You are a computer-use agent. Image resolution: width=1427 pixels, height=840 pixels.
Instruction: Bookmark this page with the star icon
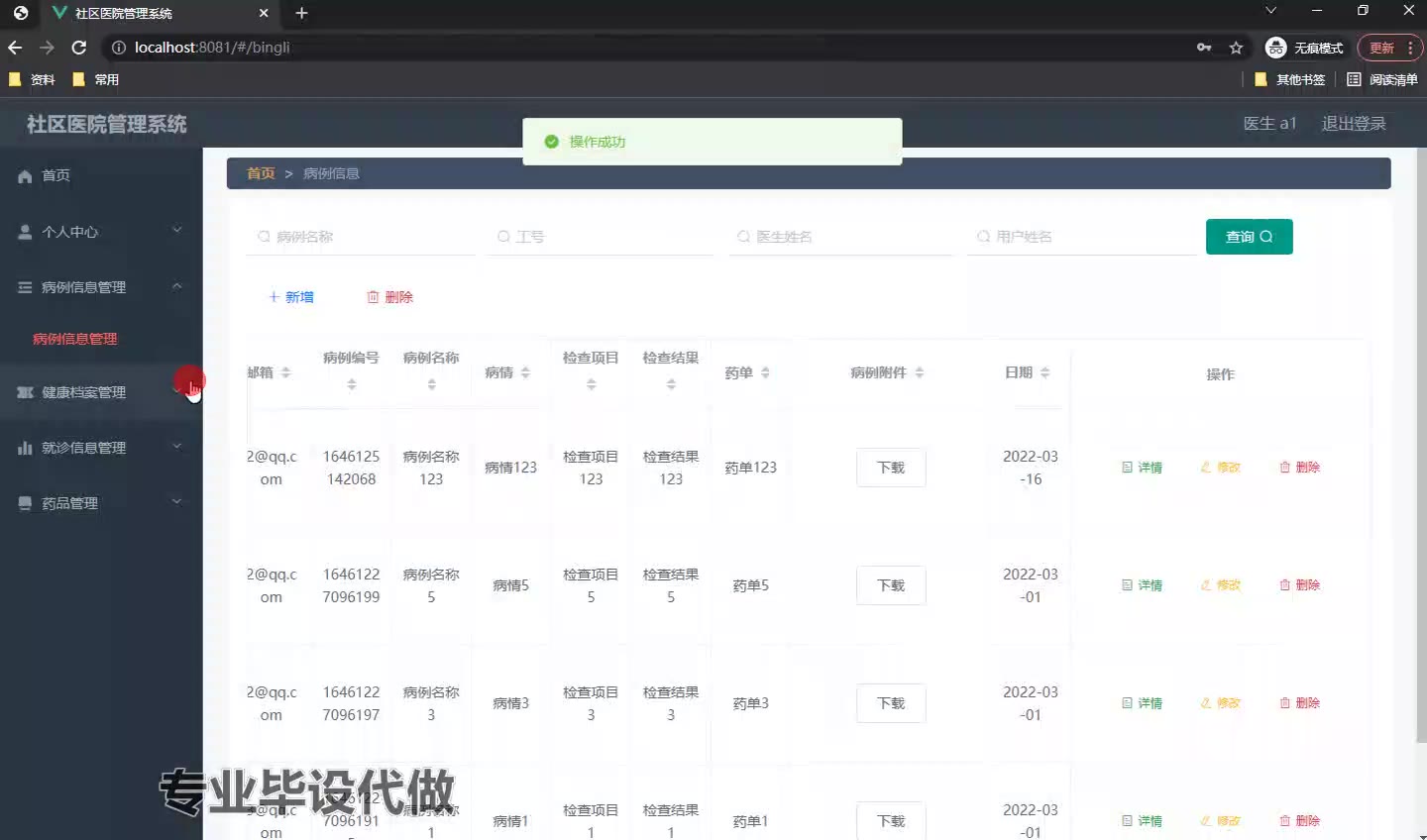tap(1236, 48)
